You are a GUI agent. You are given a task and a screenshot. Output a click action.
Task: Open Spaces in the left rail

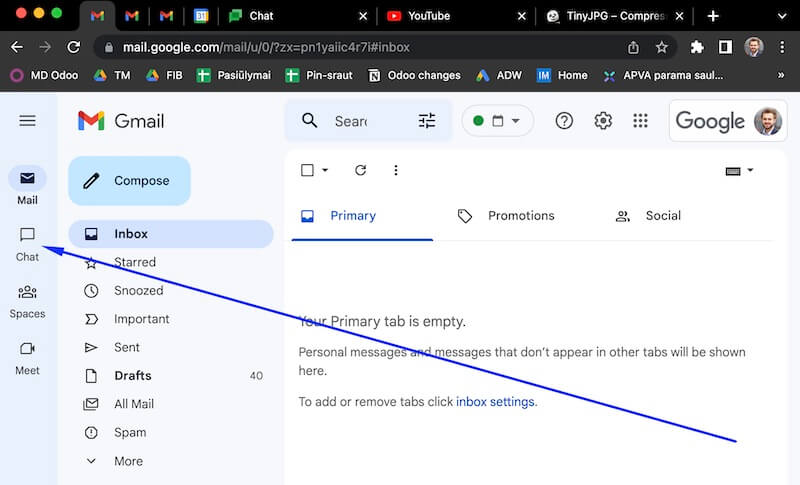[28, 301]
